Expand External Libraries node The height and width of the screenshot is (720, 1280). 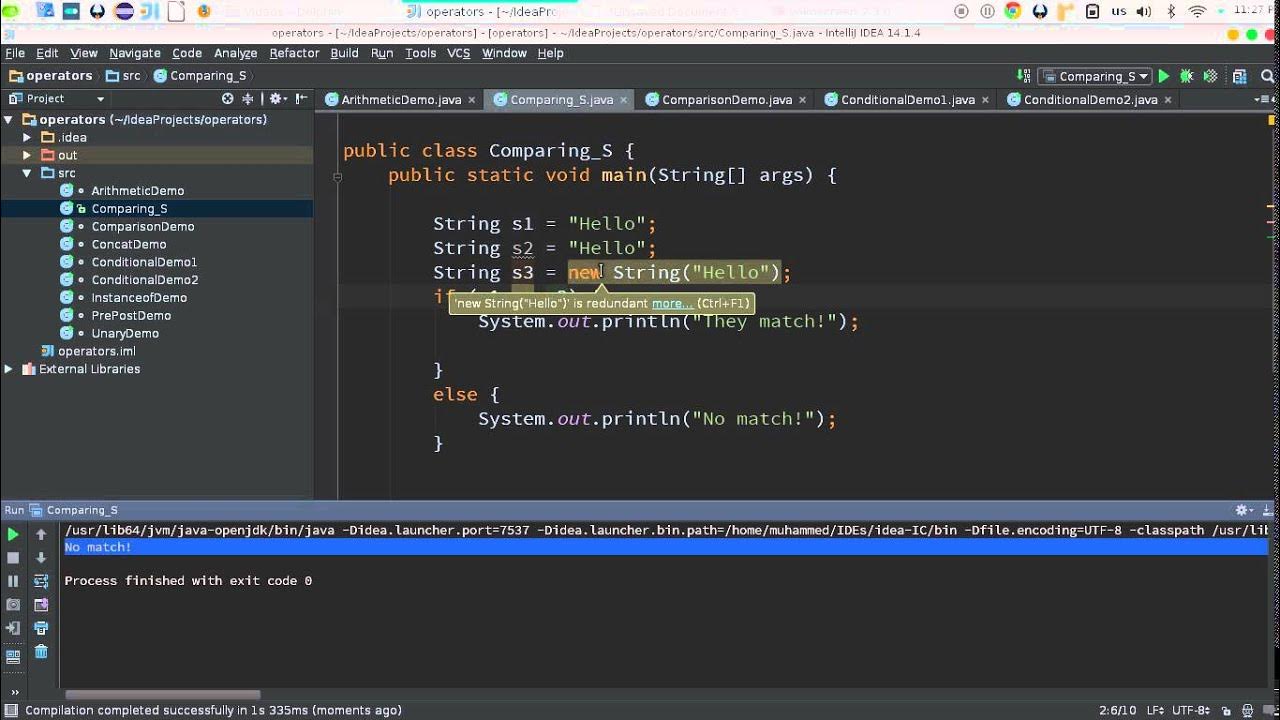(x=8, y=369)
